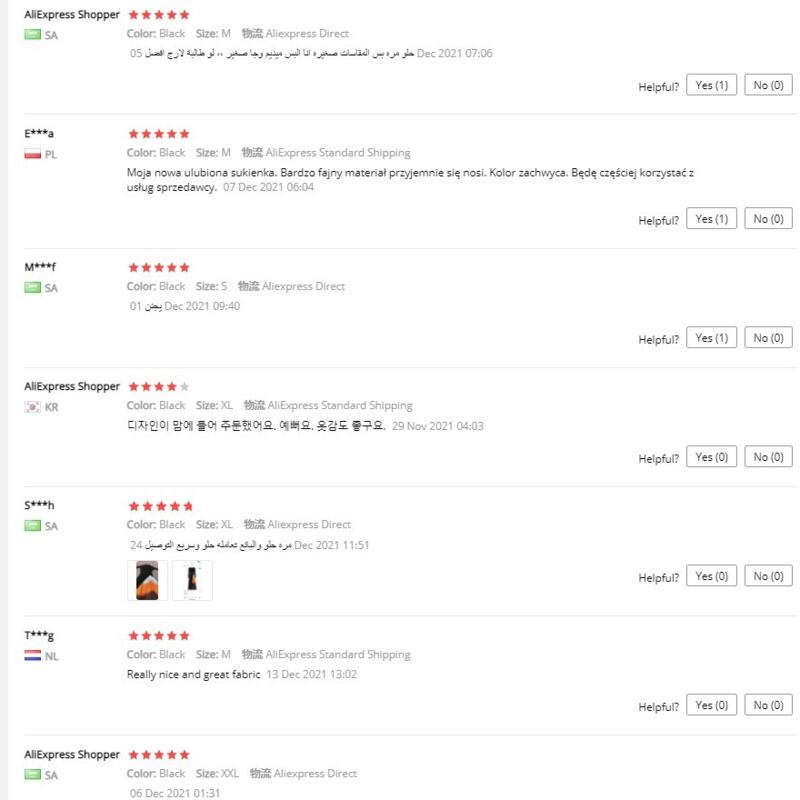Click No (0) on T***g's review

768,705
